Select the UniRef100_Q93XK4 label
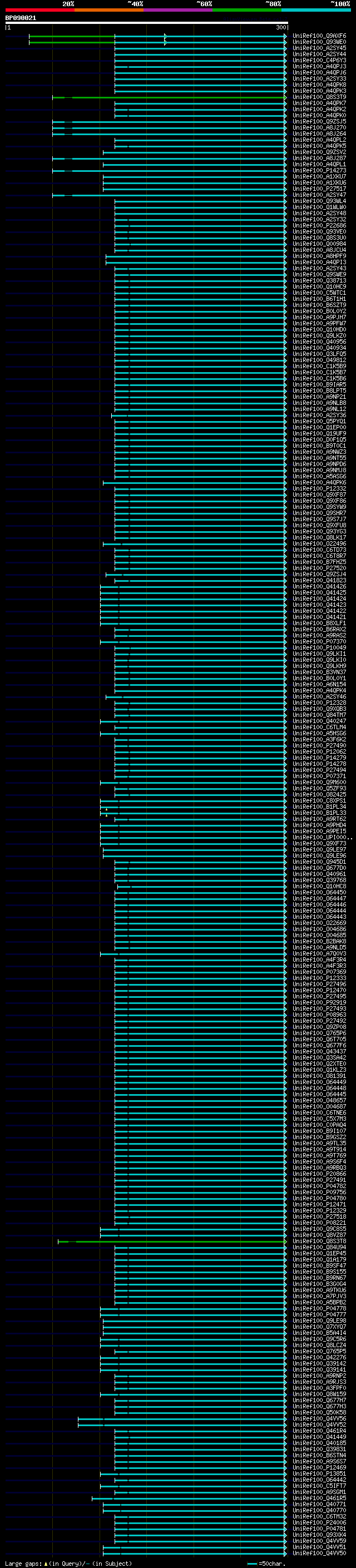The image size is (356, 1568). 319,1535
